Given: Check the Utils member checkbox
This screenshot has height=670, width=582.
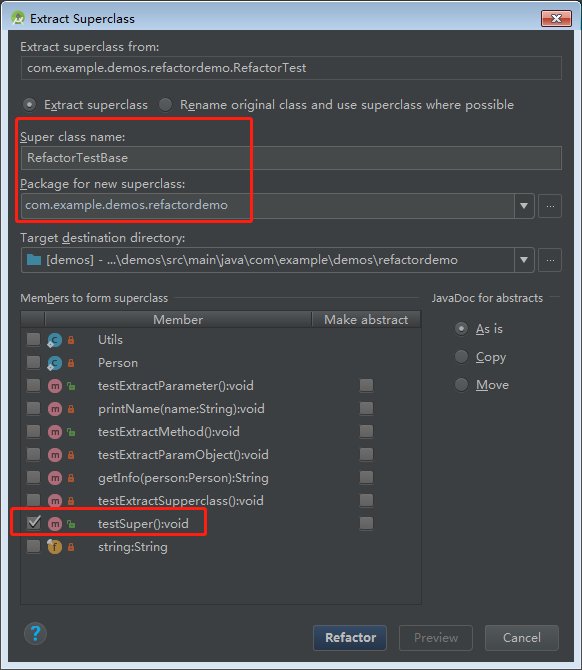Looking at the screenshot, I should point(33,340).
